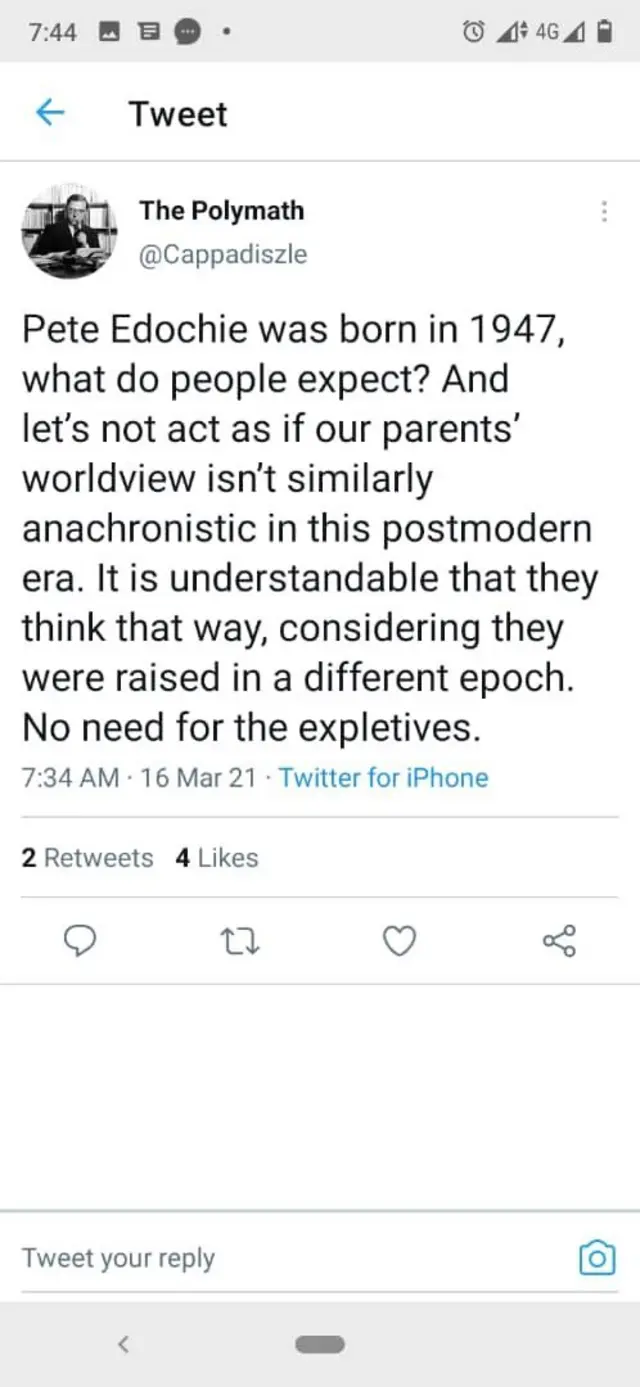Viewport: 640px width, 1387px height.
Task: Tap the @Cappadiszle handle
Action: click(x=223, y=254)
